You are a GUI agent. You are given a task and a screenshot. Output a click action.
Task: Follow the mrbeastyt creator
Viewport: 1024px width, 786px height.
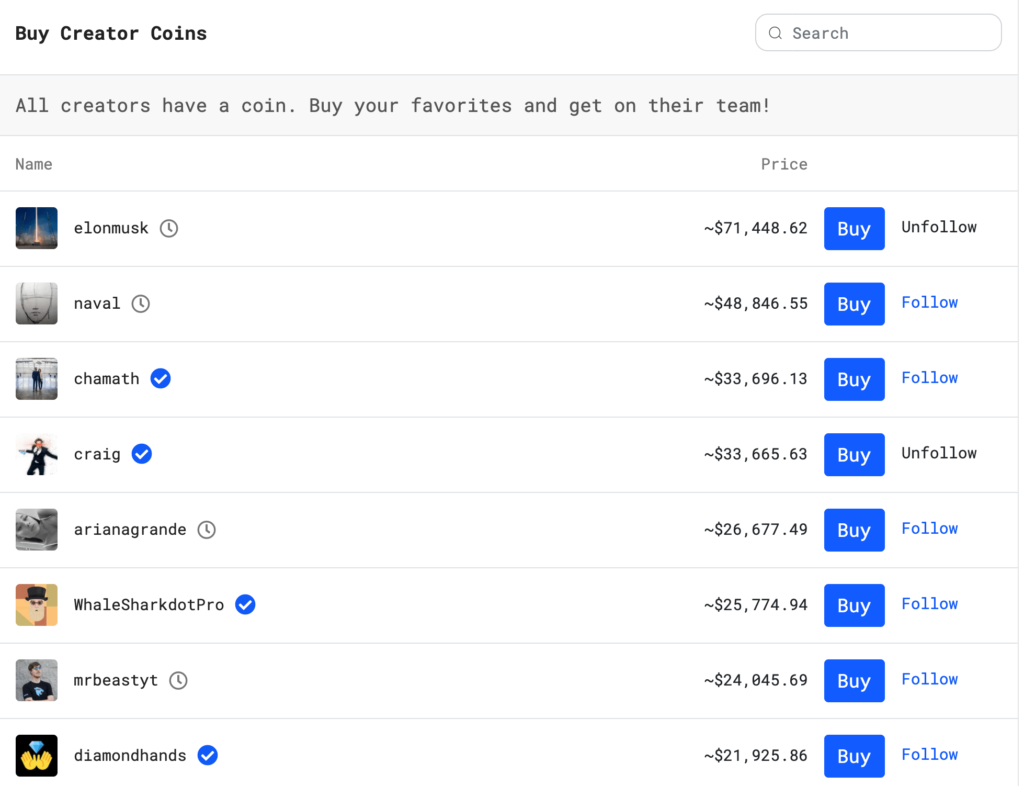[929, 679]
